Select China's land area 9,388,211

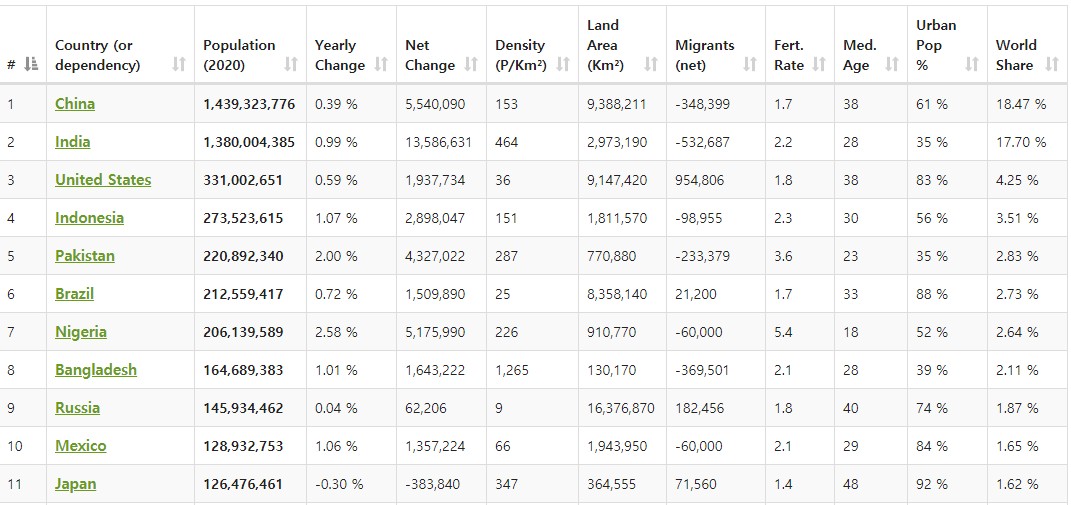tap(616, 105)
